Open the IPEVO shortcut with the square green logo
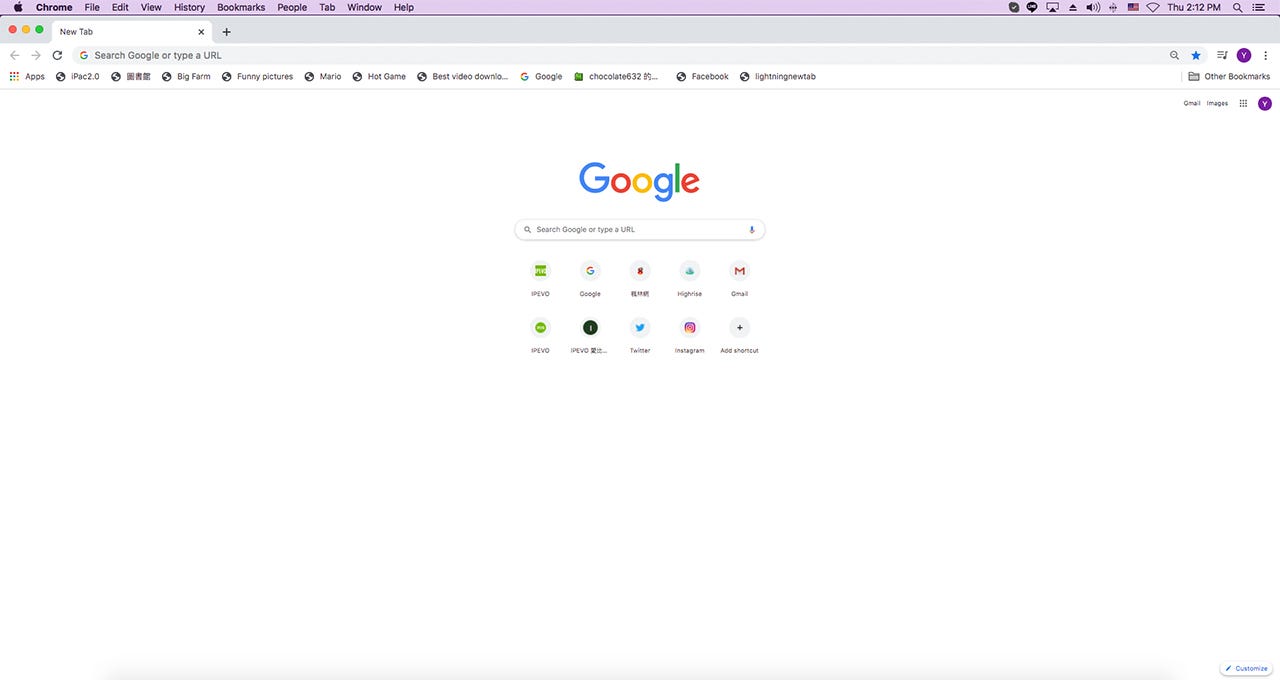The image size is (1280, 680). coord(540,278)
